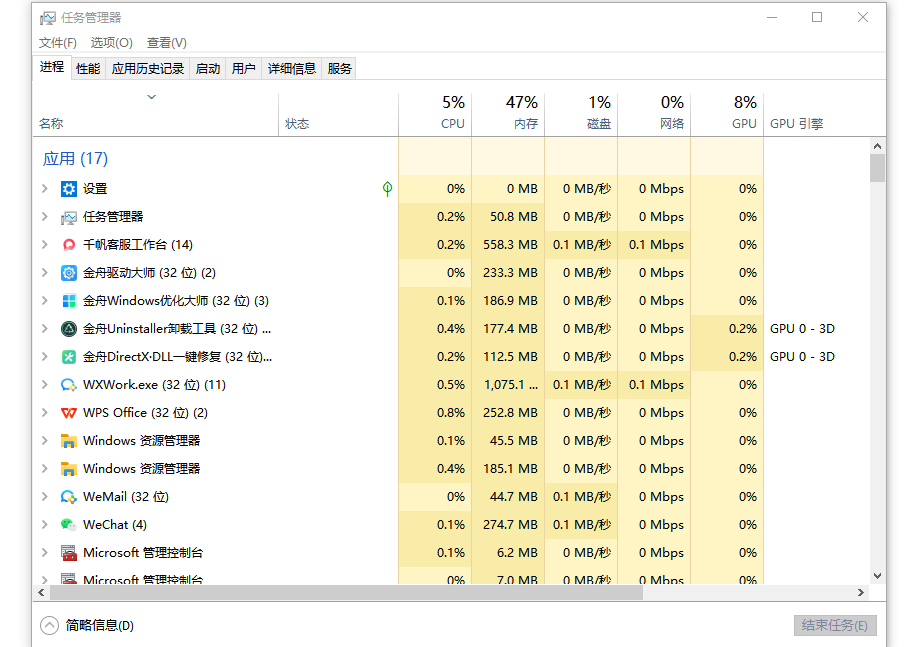The image size is (918, 647).
Task: Expand the WeMail process group
Action: 44,497
